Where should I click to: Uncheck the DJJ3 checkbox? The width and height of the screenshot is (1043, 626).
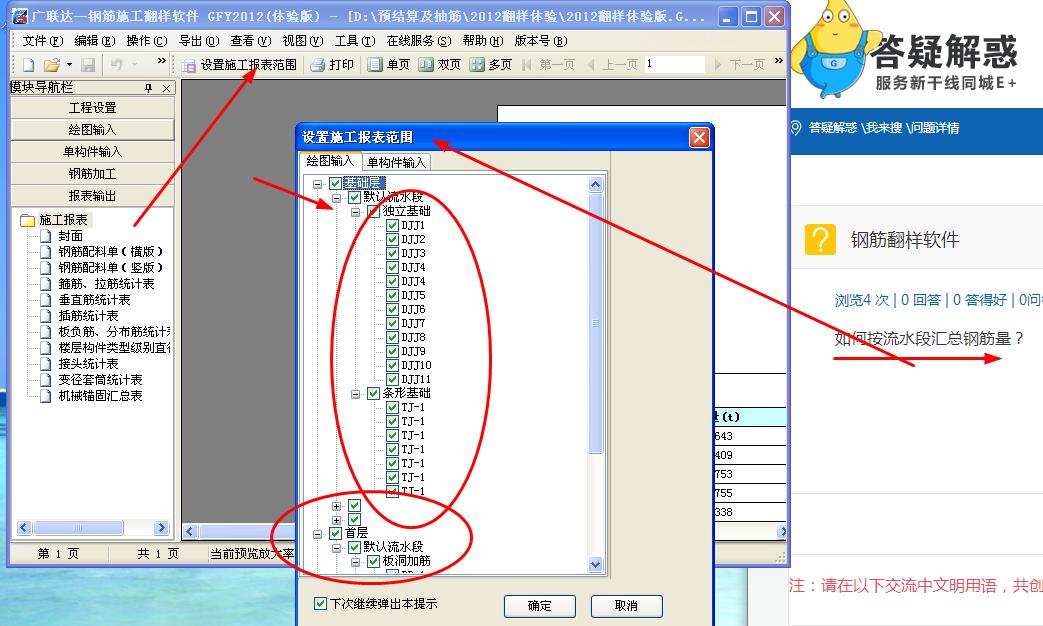pos(392,253)
